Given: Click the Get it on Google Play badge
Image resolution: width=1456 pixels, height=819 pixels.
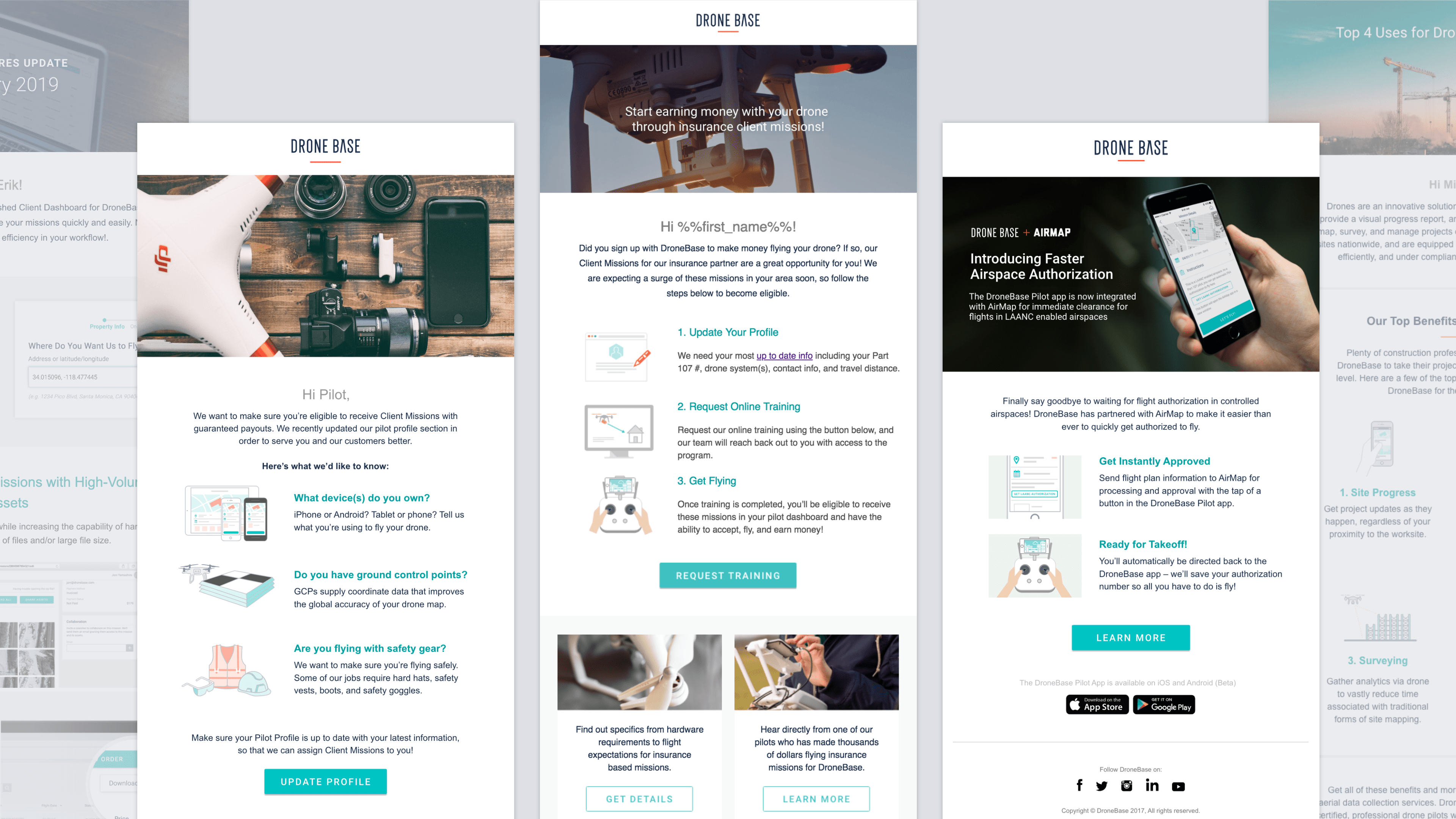Looking at the screenshot, I should pyautogui.click(x=1164, y=704).
